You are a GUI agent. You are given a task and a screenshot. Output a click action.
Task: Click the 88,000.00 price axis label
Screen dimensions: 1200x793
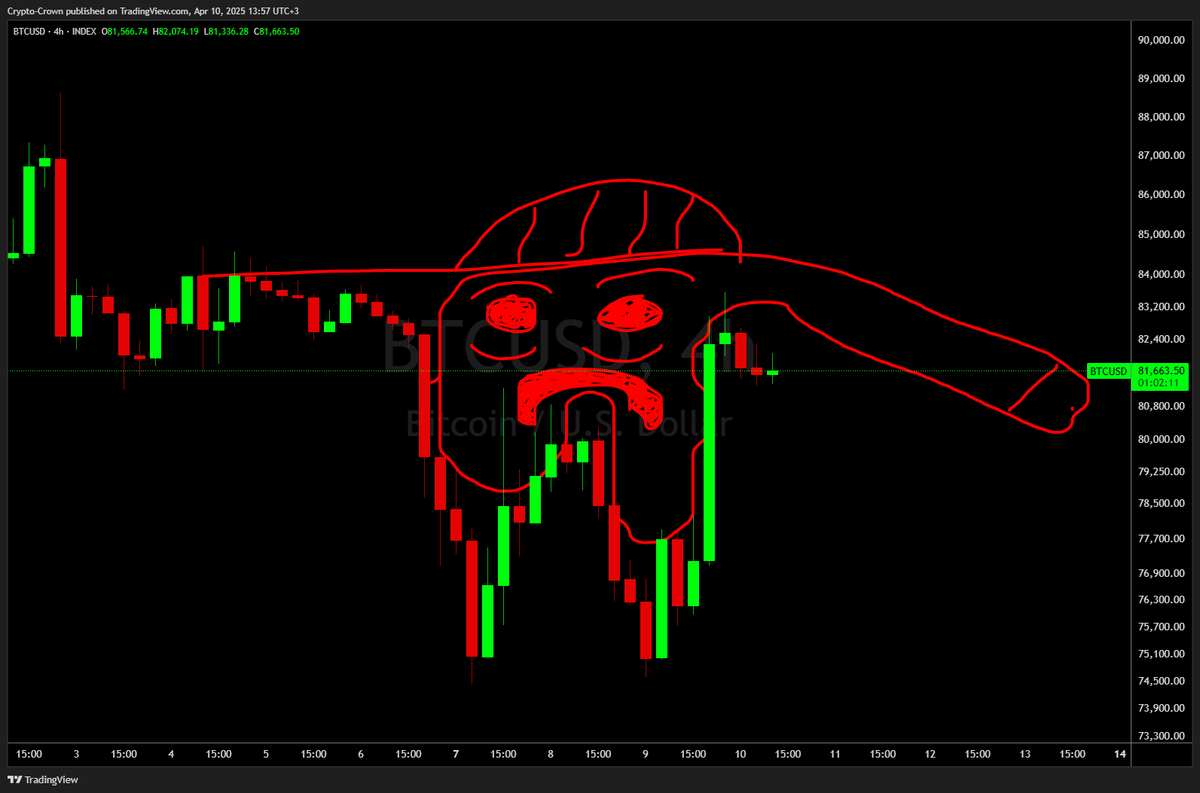(1161, 117)
